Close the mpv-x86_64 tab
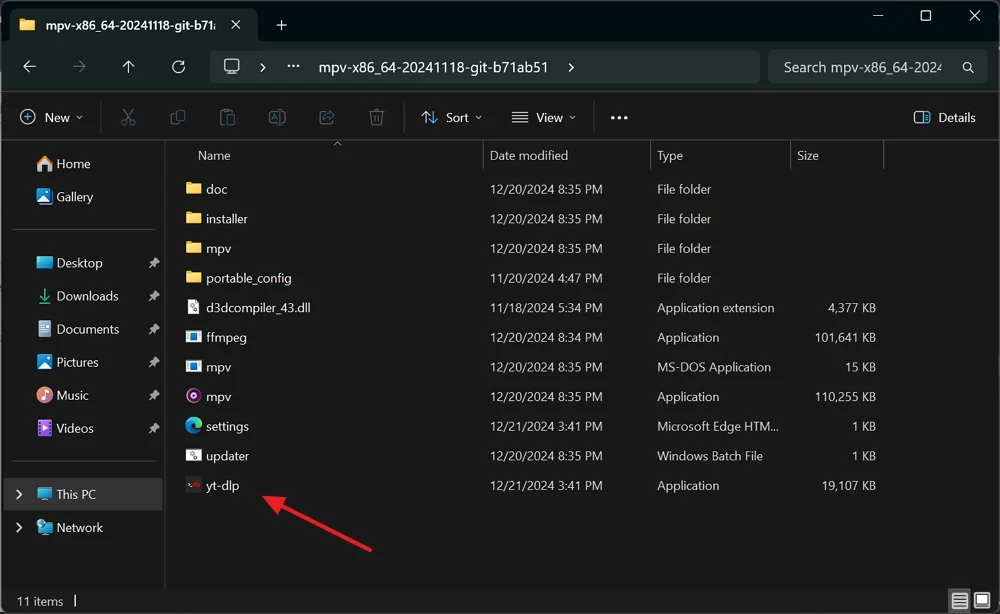 (x=236, y=25)
